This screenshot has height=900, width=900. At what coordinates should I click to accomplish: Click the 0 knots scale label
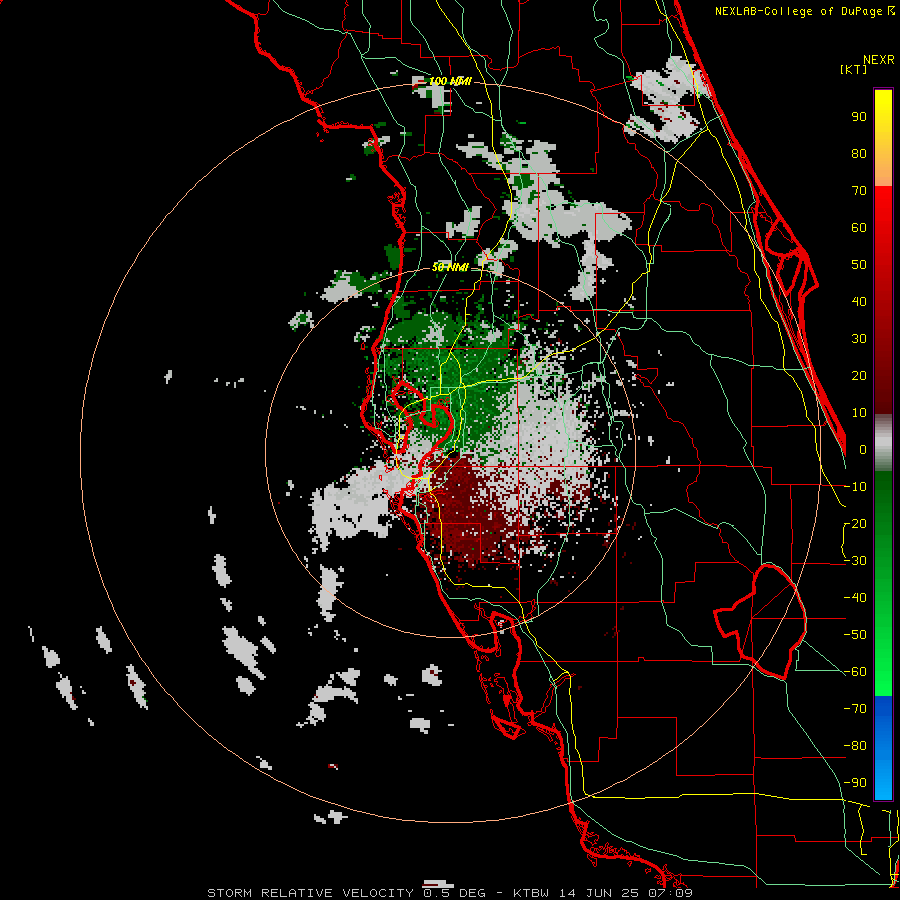pos(863,450)
